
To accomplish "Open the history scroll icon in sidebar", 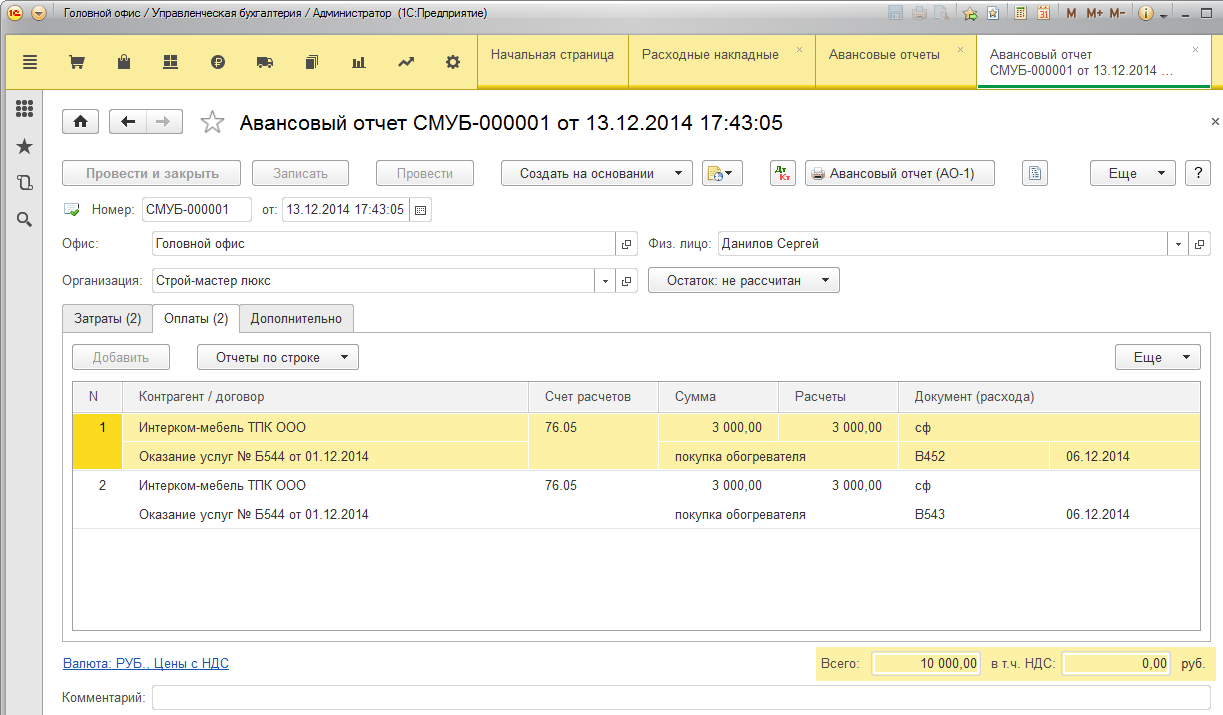I will 25,182.
